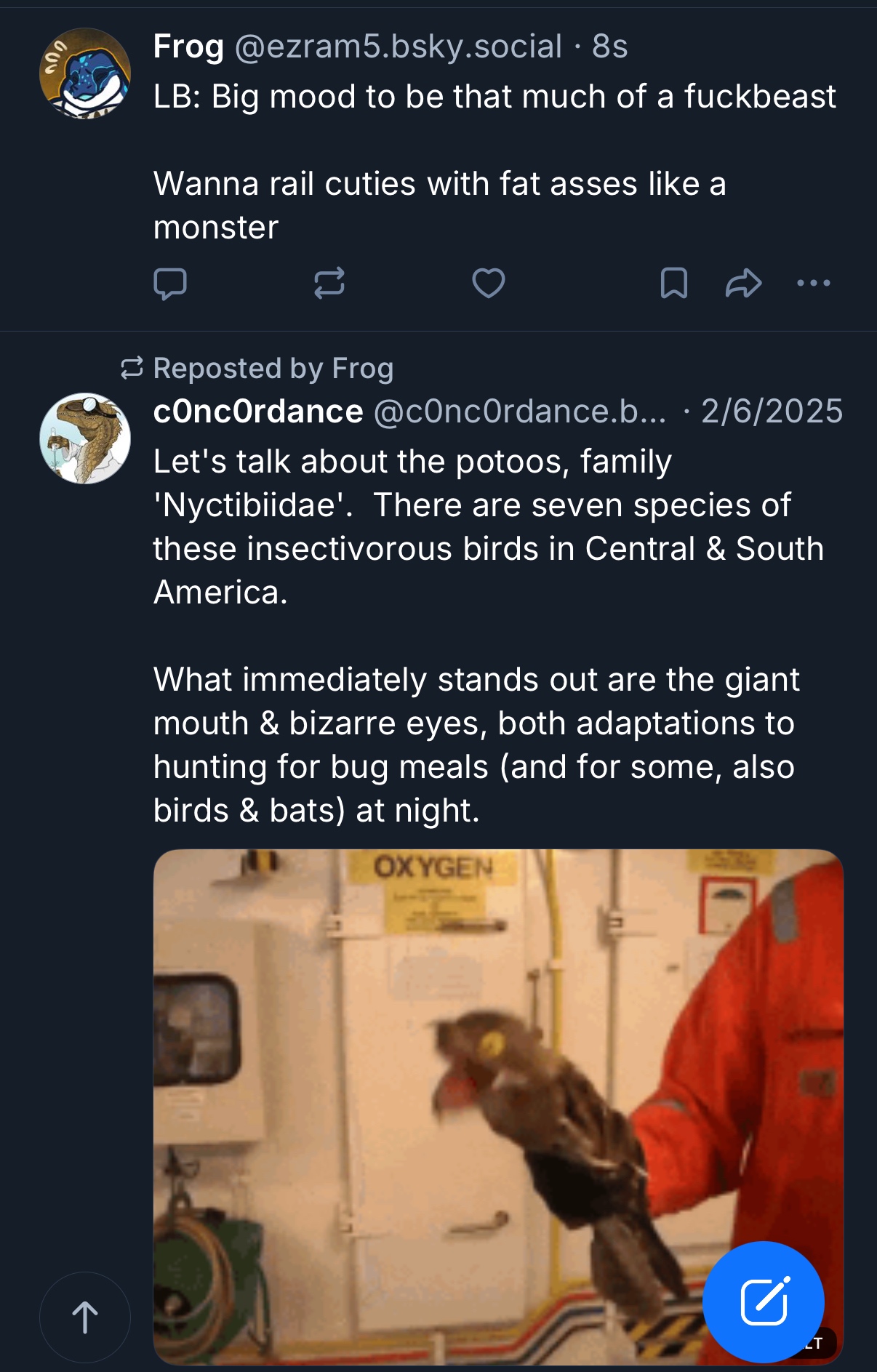Tap the 'Reposted by Frog' label
The image size is (877, 1372).
(273, 369)
